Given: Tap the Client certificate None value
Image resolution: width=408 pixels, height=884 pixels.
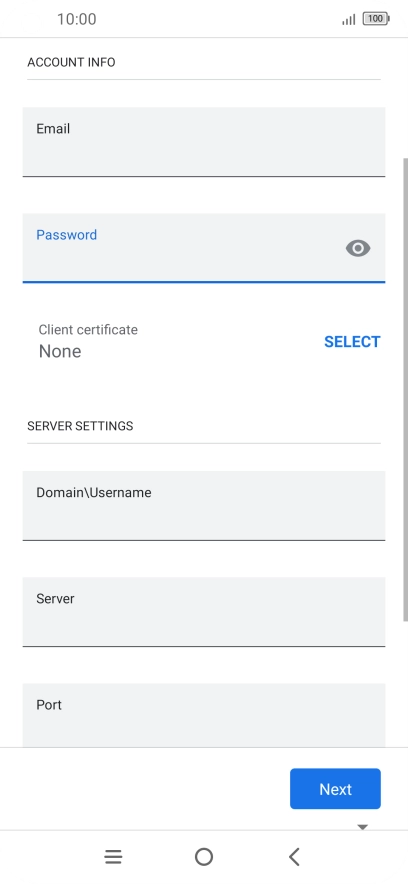Looking at the screenshot, I should pos(60,351).
